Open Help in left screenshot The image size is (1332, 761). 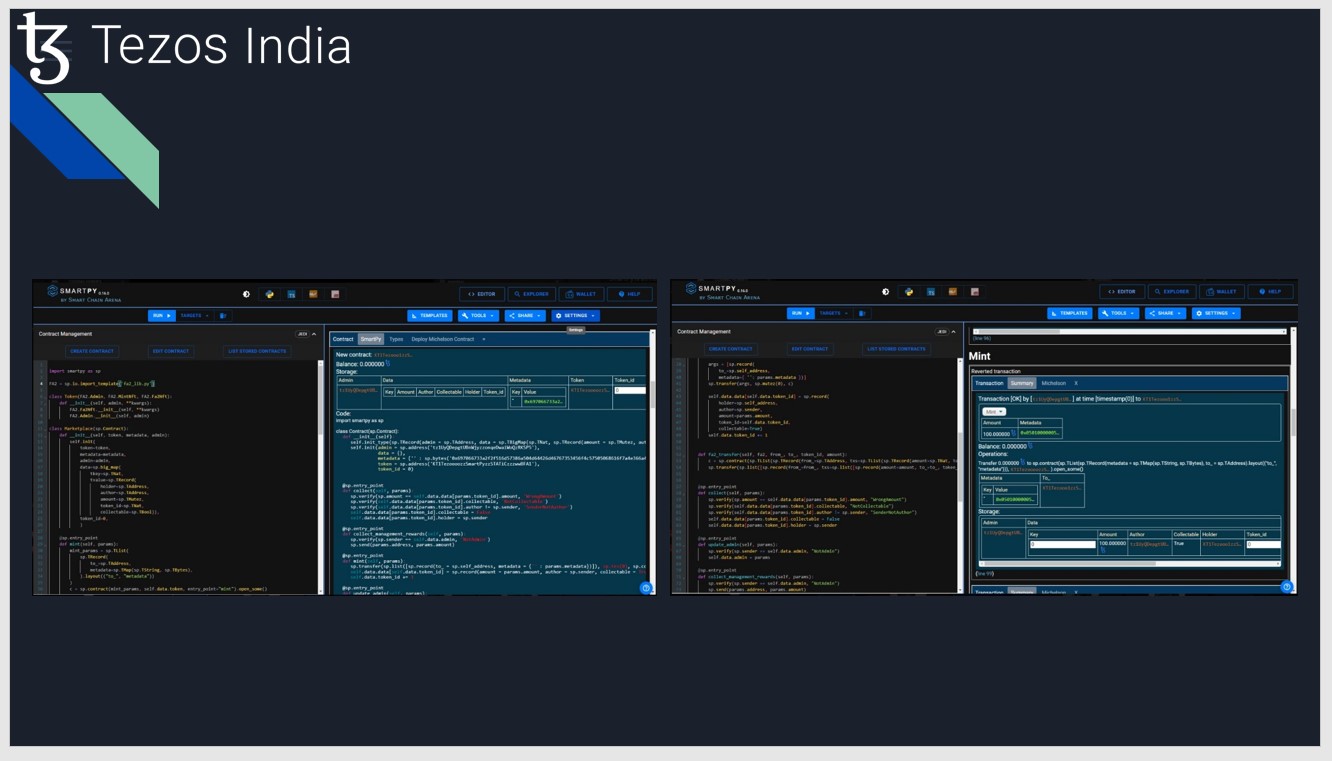(630, 294)
